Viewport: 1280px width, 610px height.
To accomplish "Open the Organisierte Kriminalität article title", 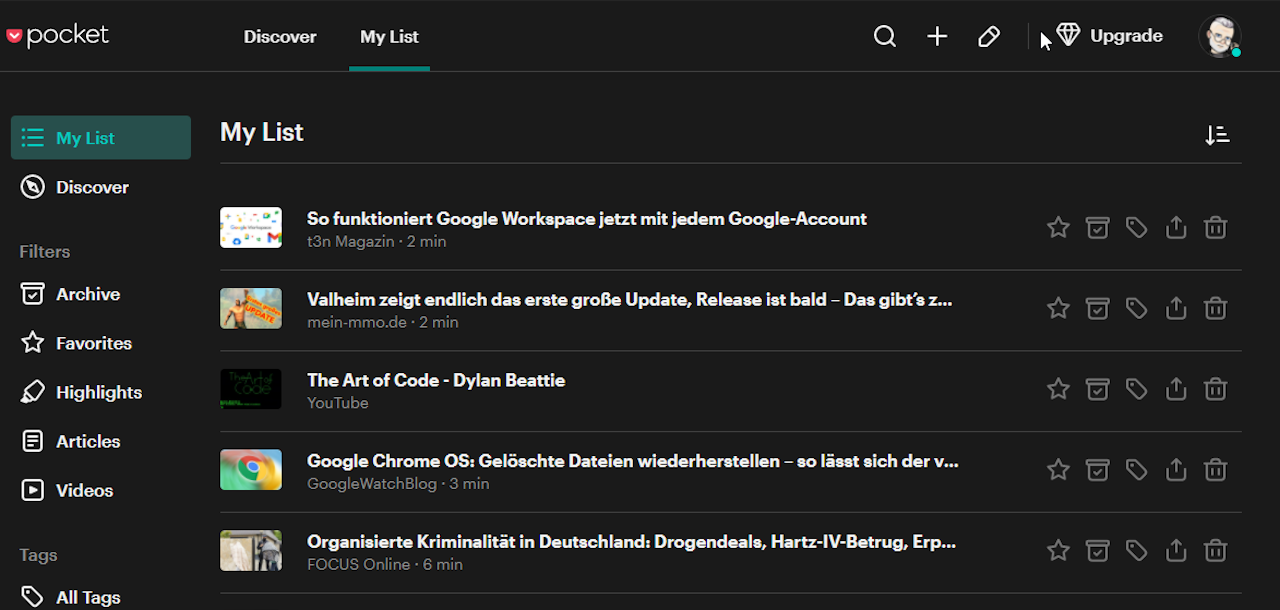I will tap(632, 542).
